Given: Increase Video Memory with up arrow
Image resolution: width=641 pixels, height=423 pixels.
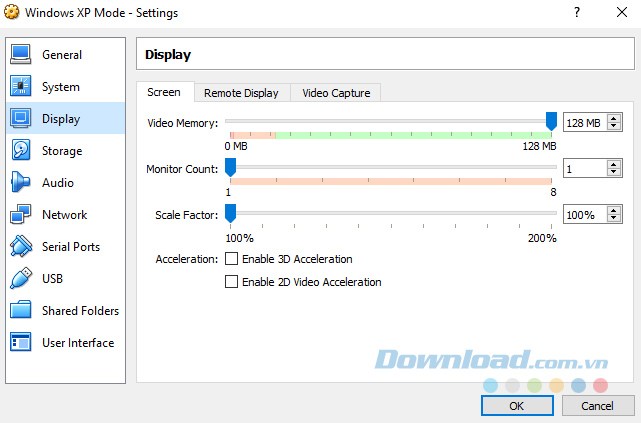Looking at the screenshot, I should pyautogui.click(x=614, y=119).
